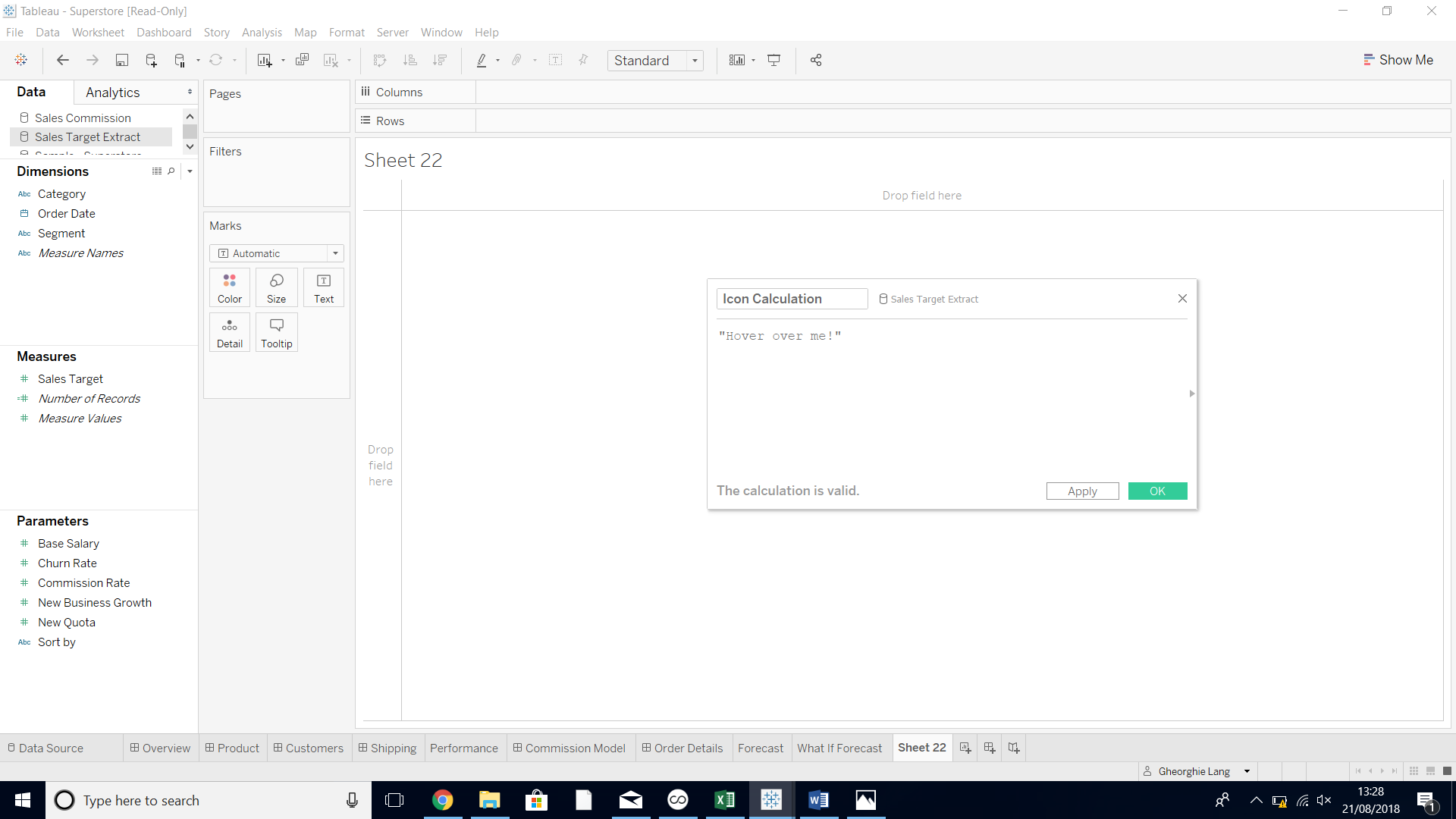Click the Sort Descending toolbar icon
This screenshot has width=1456, height=819.
coord(440,60)
